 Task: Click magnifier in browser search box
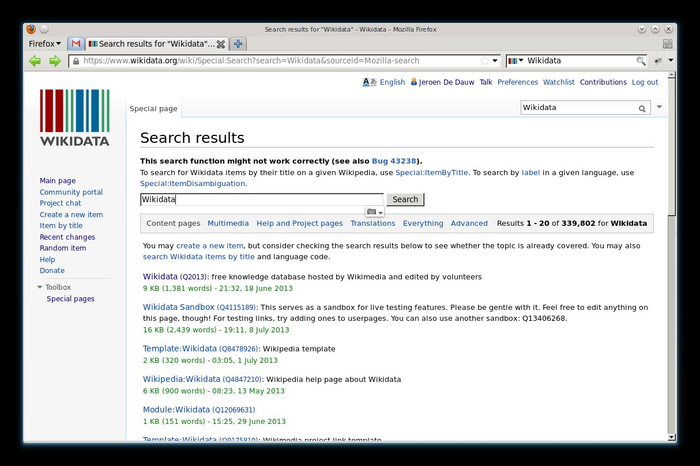(x=641, y=61)
